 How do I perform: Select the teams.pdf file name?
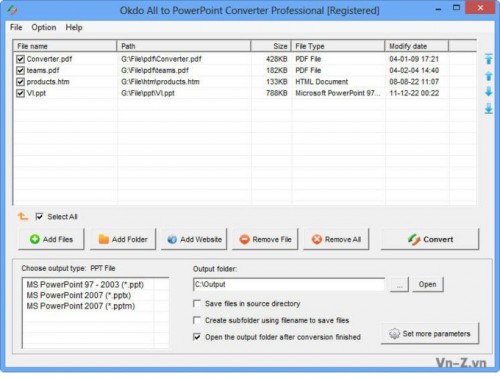pos(43,70)
